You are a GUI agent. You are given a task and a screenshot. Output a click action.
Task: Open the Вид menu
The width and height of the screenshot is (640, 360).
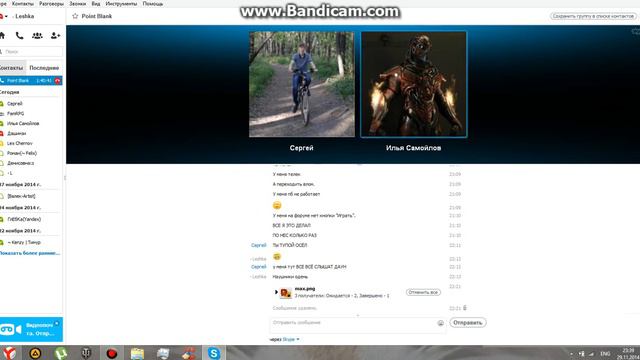pos(96,4)
